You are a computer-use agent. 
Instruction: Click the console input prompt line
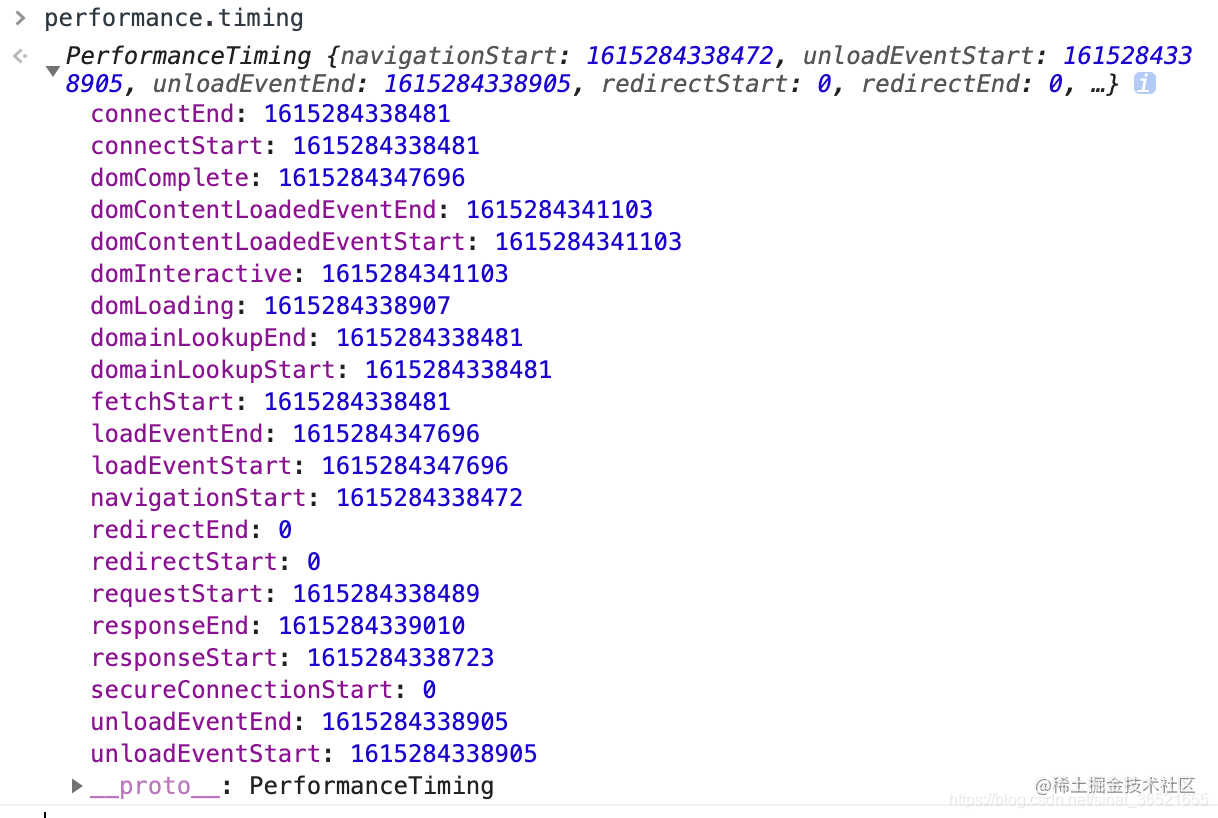tap(609, 812)
